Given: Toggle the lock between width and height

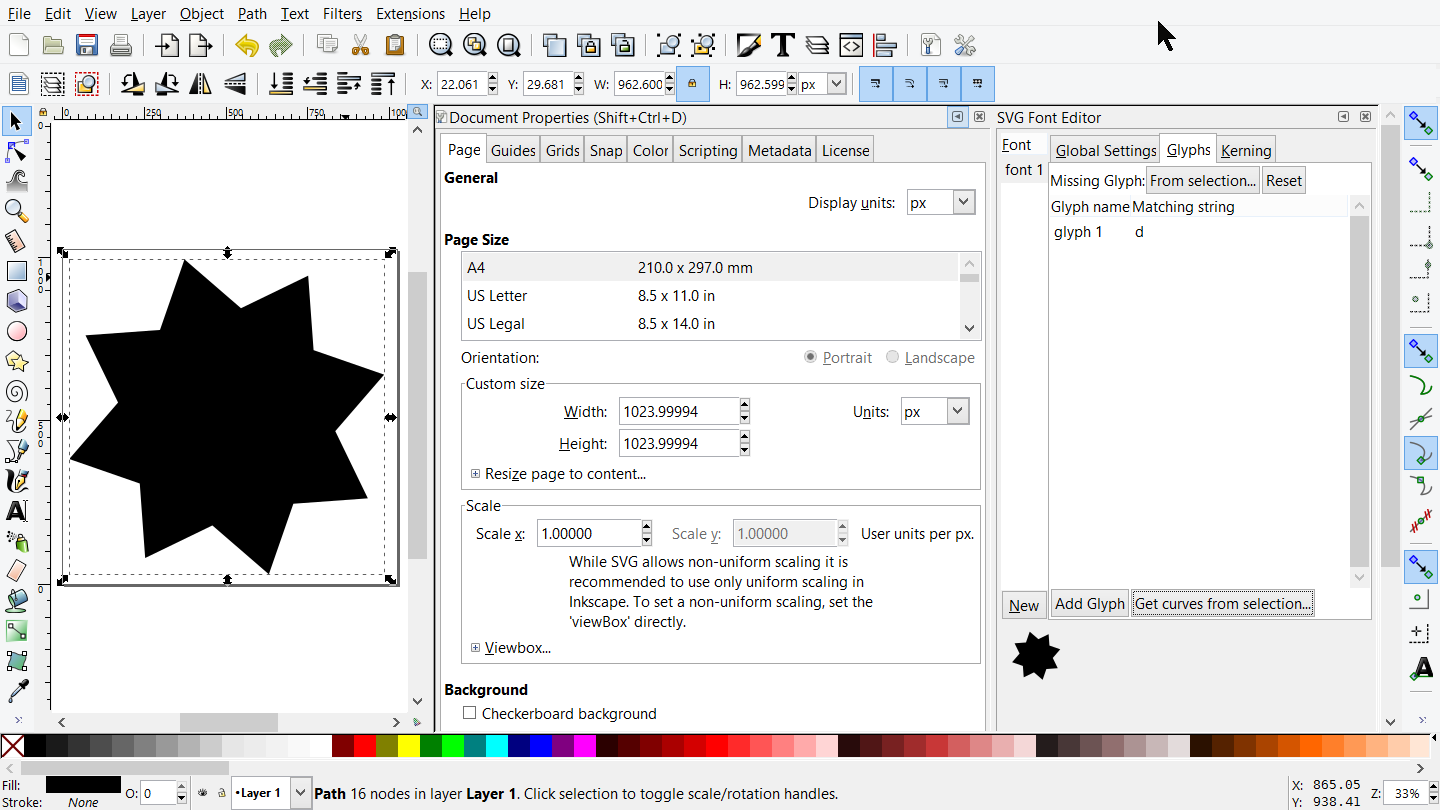Looking at the screenshot, I should click(692, 84).
